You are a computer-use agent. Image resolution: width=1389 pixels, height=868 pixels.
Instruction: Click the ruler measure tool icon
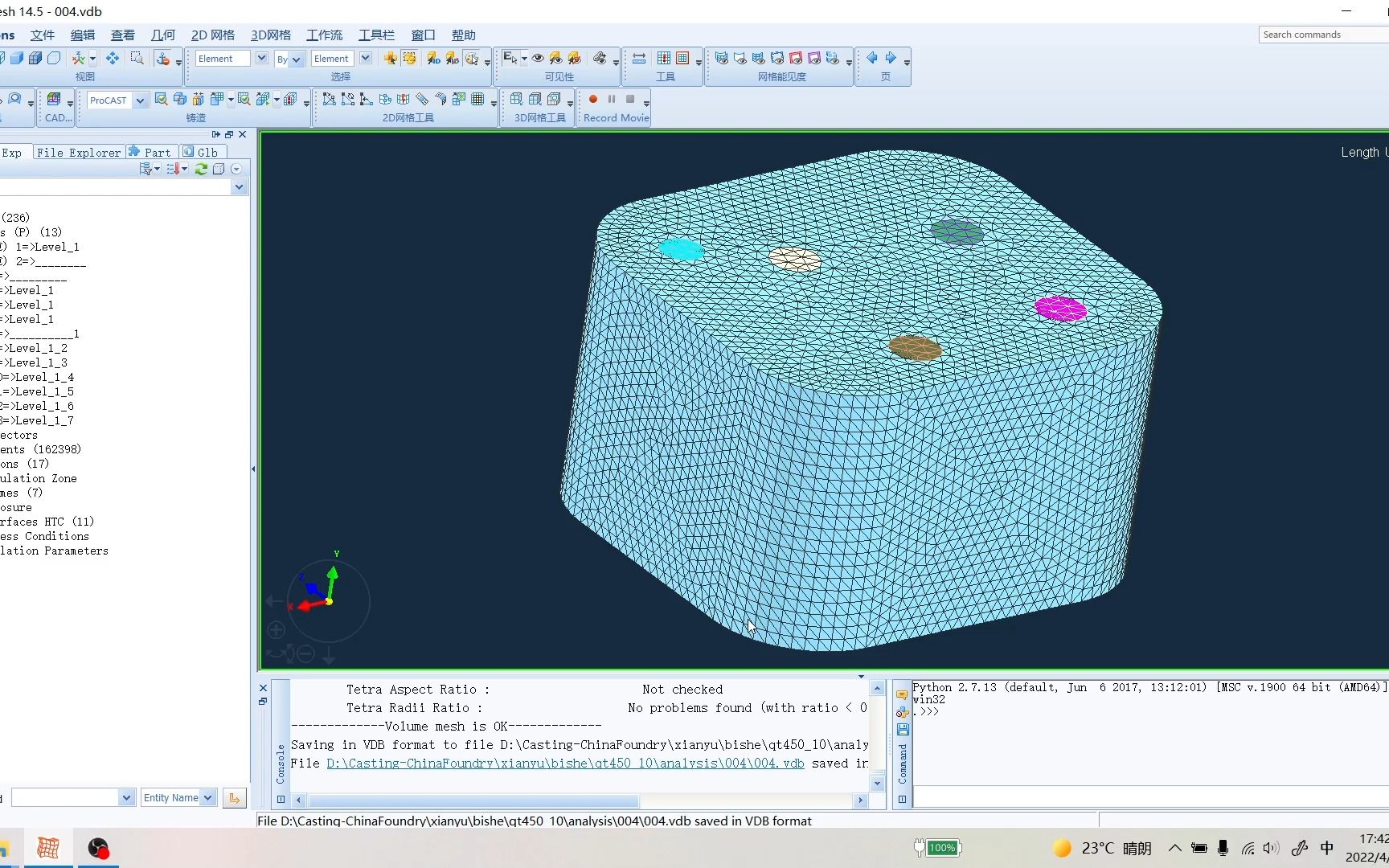[x=639, y=58]
